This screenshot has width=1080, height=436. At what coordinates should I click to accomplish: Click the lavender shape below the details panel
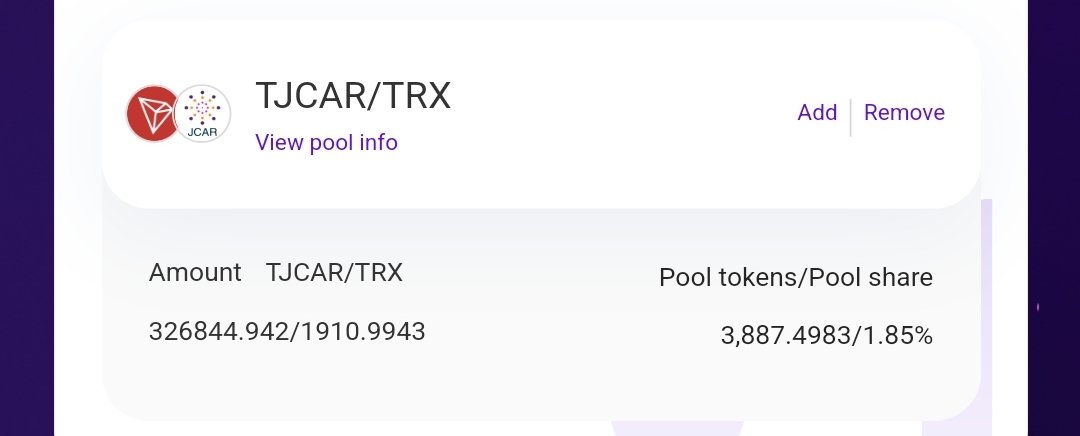(x=677, y=428)
